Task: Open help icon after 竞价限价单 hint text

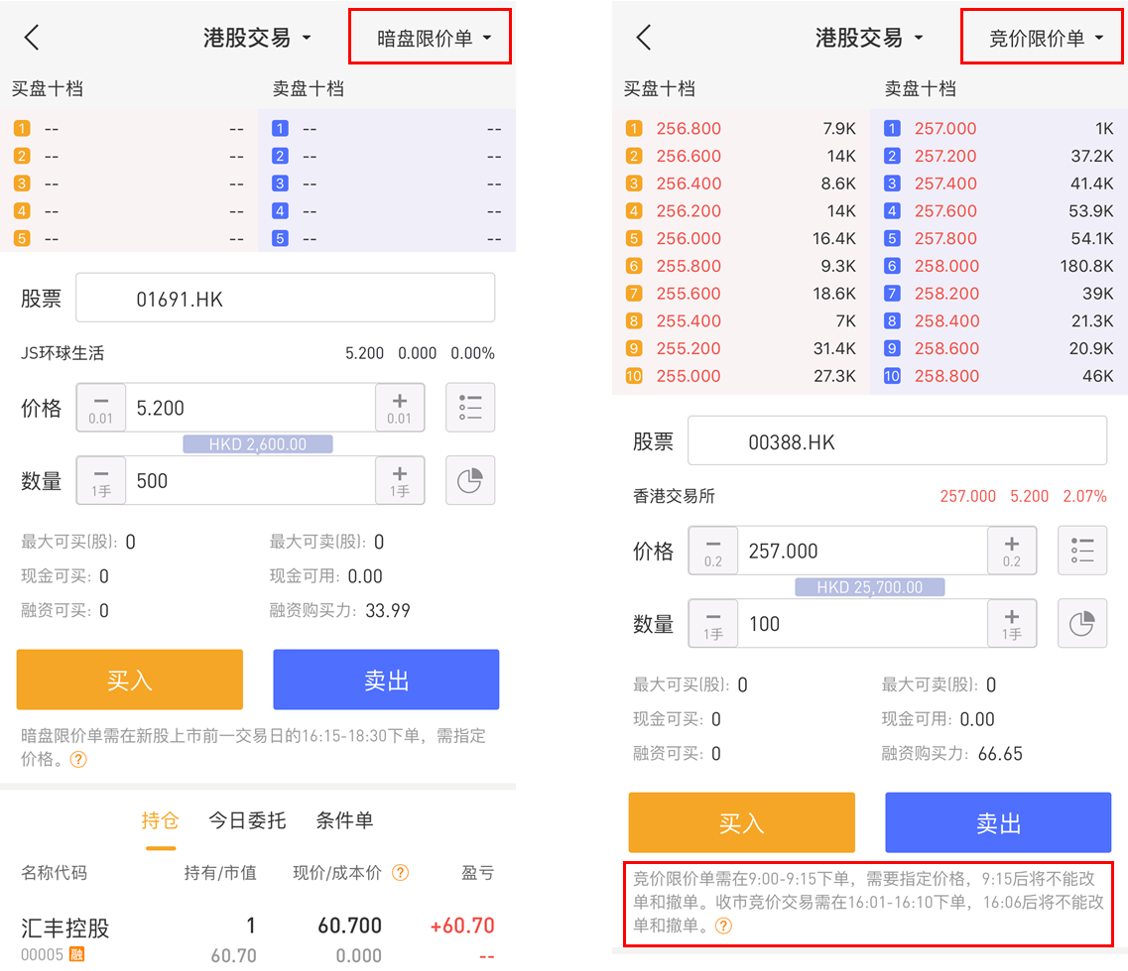Action: point(724,926)
